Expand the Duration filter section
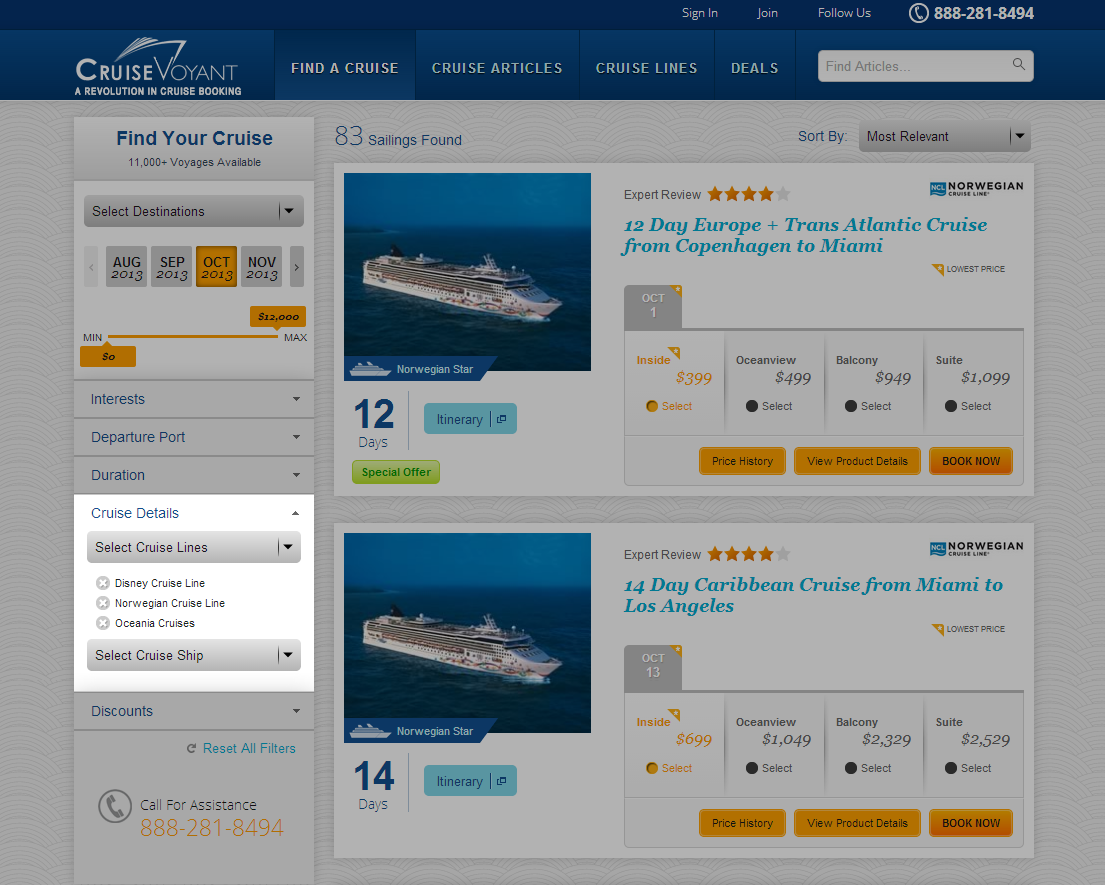Image resolution: width=1105 pixels, height=885 pixels. (194, 475)
